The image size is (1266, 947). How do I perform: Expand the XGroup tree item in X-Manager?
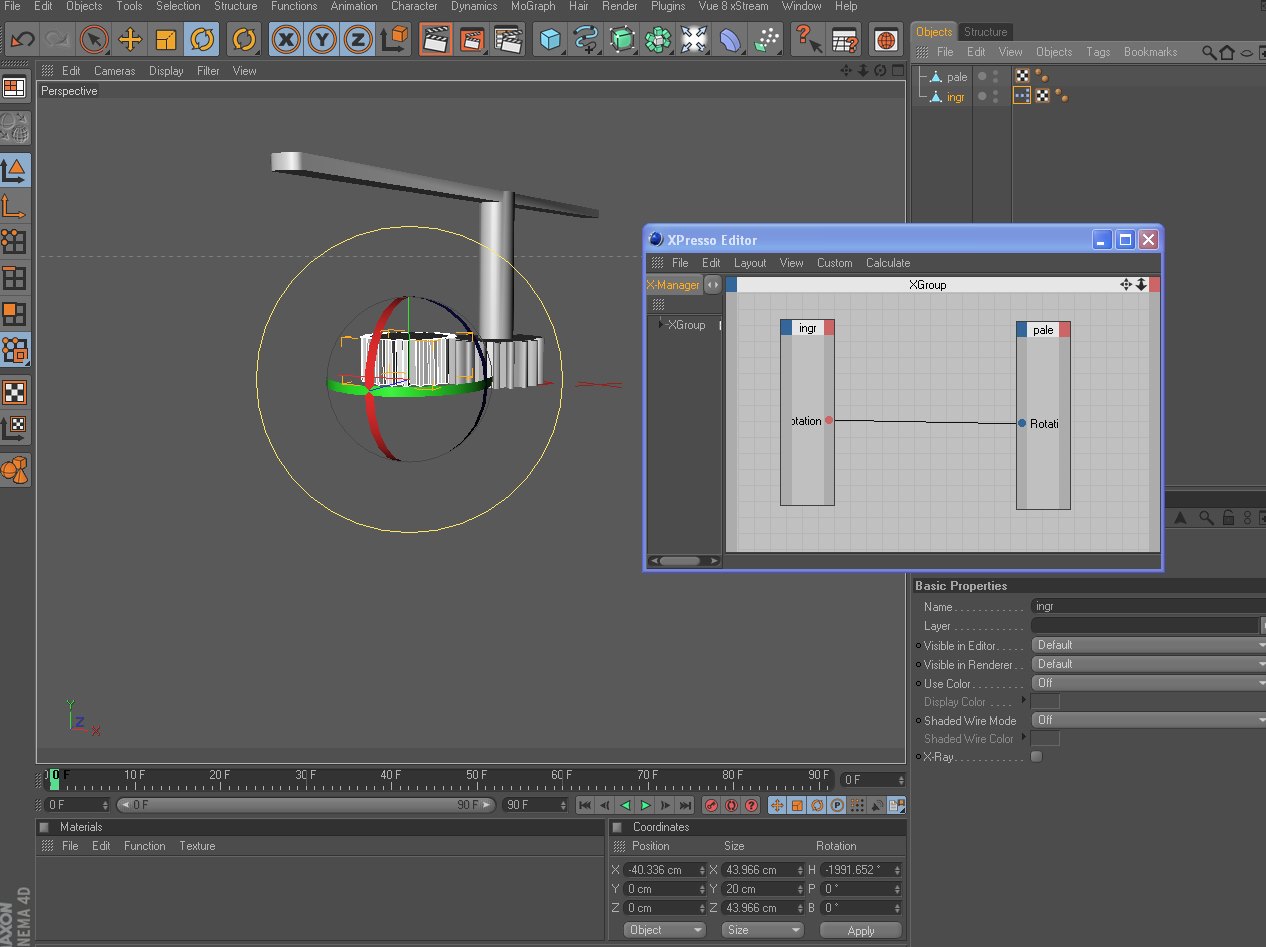659,324
